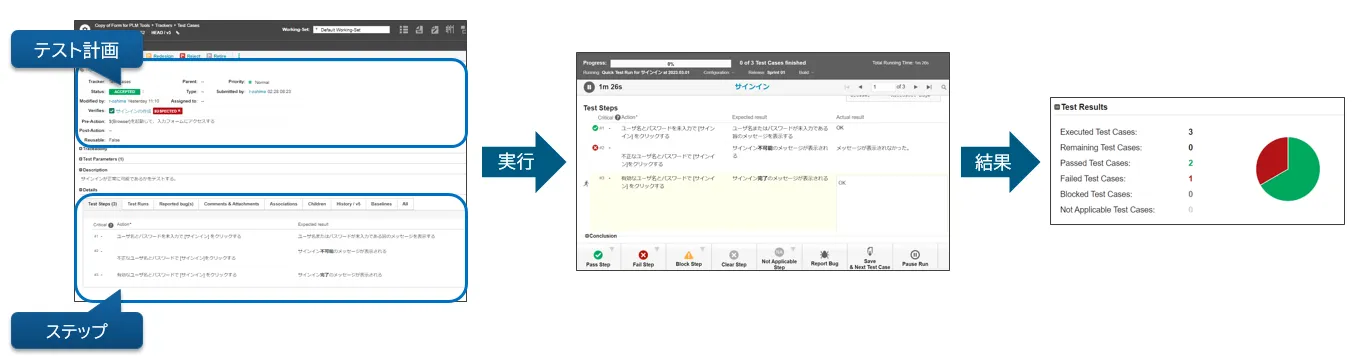
Task: Select the Associations tab
Action: [x=283, y=203]
